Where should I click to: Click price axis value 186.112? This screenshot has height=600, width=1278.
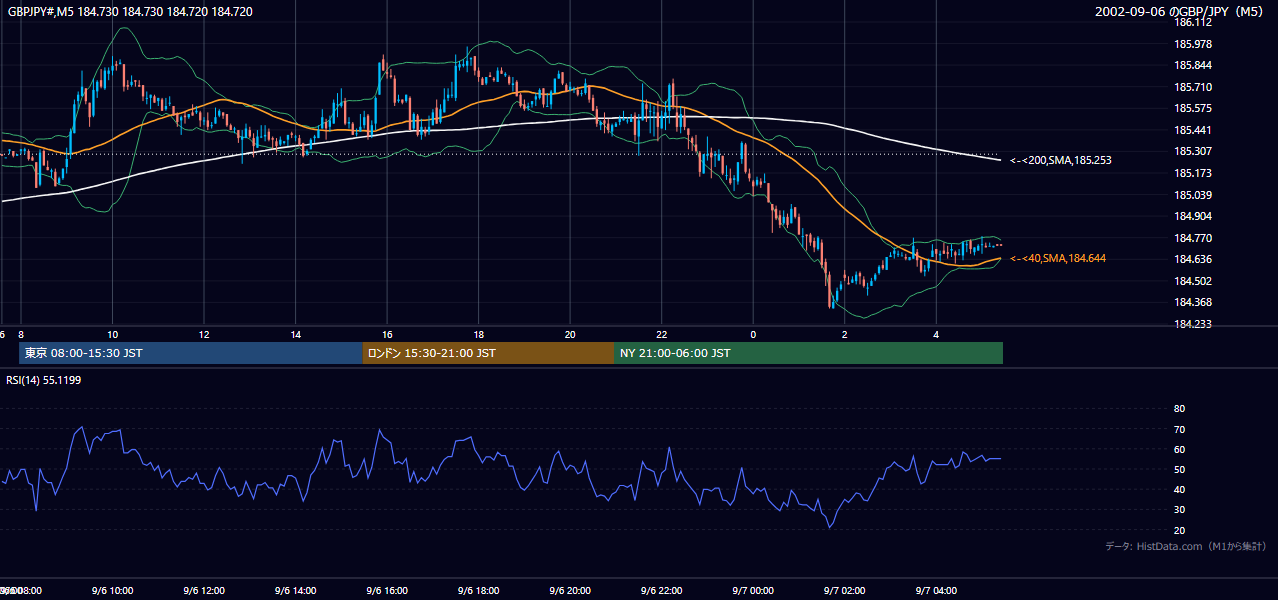[x=1193, y=22]
